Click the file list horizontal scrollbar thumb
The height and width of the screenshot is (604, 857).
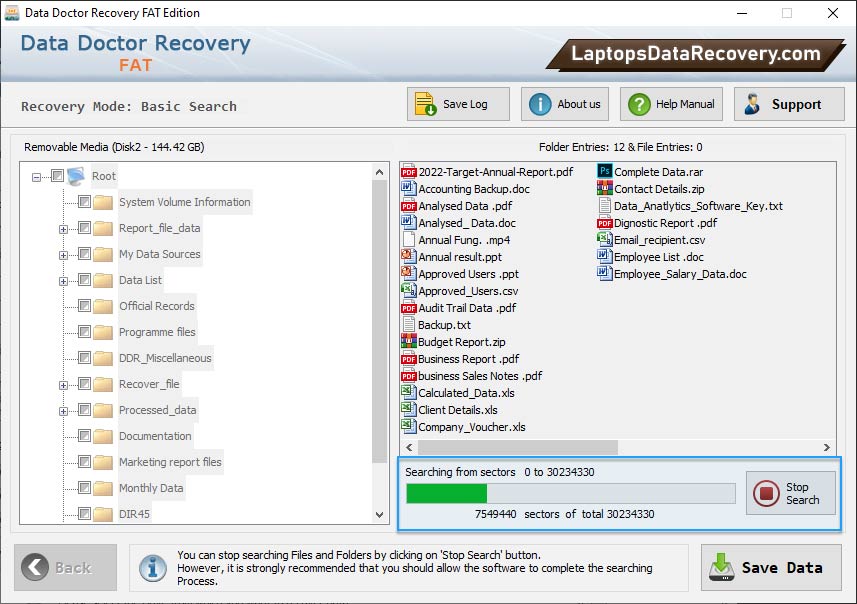coord(518,447)
